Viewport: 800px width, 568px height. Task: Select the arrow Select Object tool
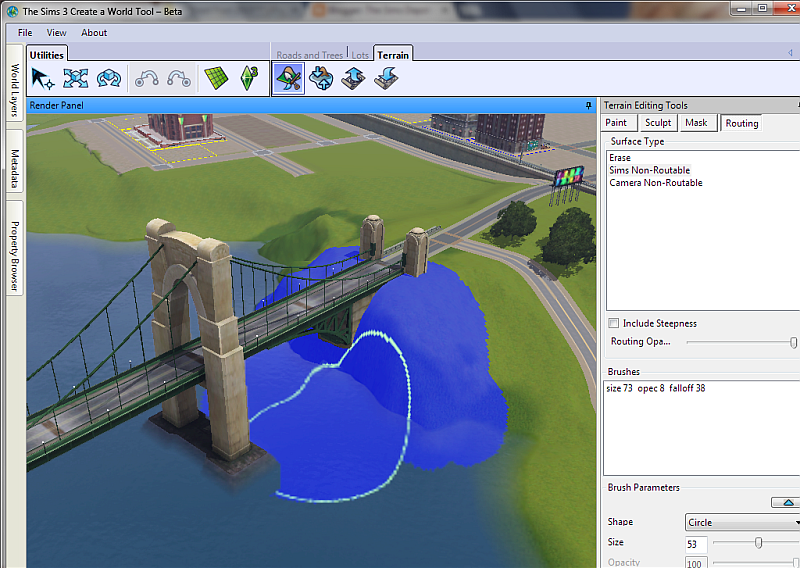point(43,78)
